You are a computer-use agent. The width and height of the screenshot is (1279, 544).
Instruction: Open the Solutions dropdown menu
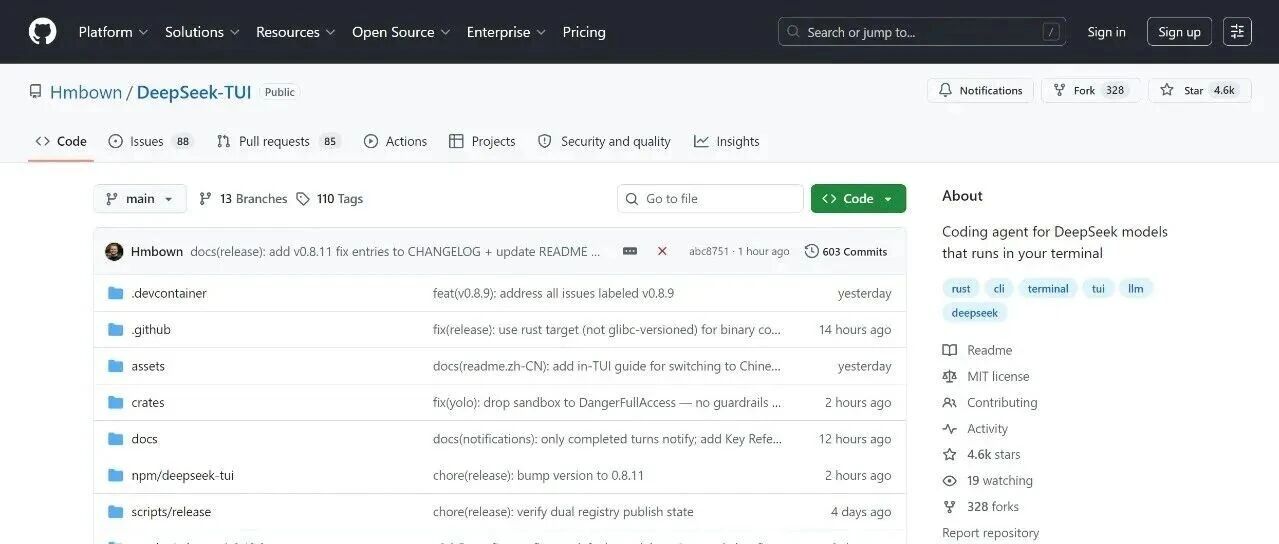[x=202, y=32]
